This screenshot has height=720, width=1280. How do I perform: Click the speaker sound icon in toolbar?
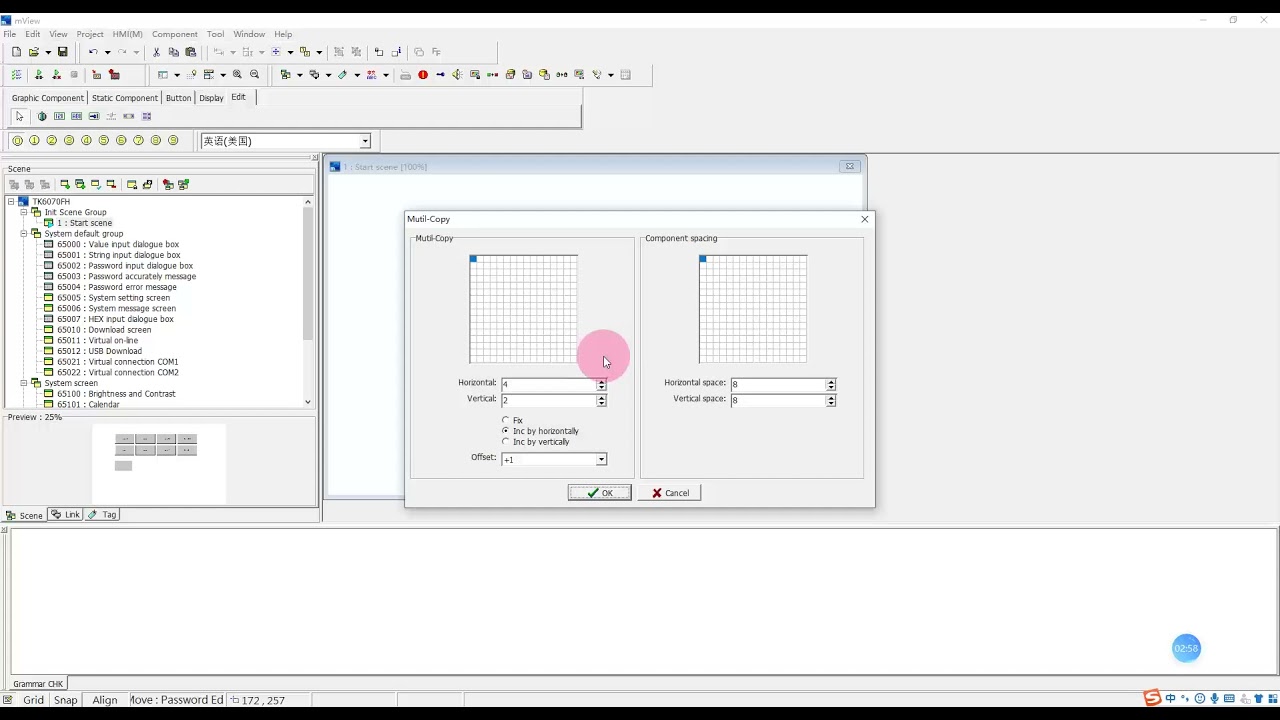(x=457, y=75)
